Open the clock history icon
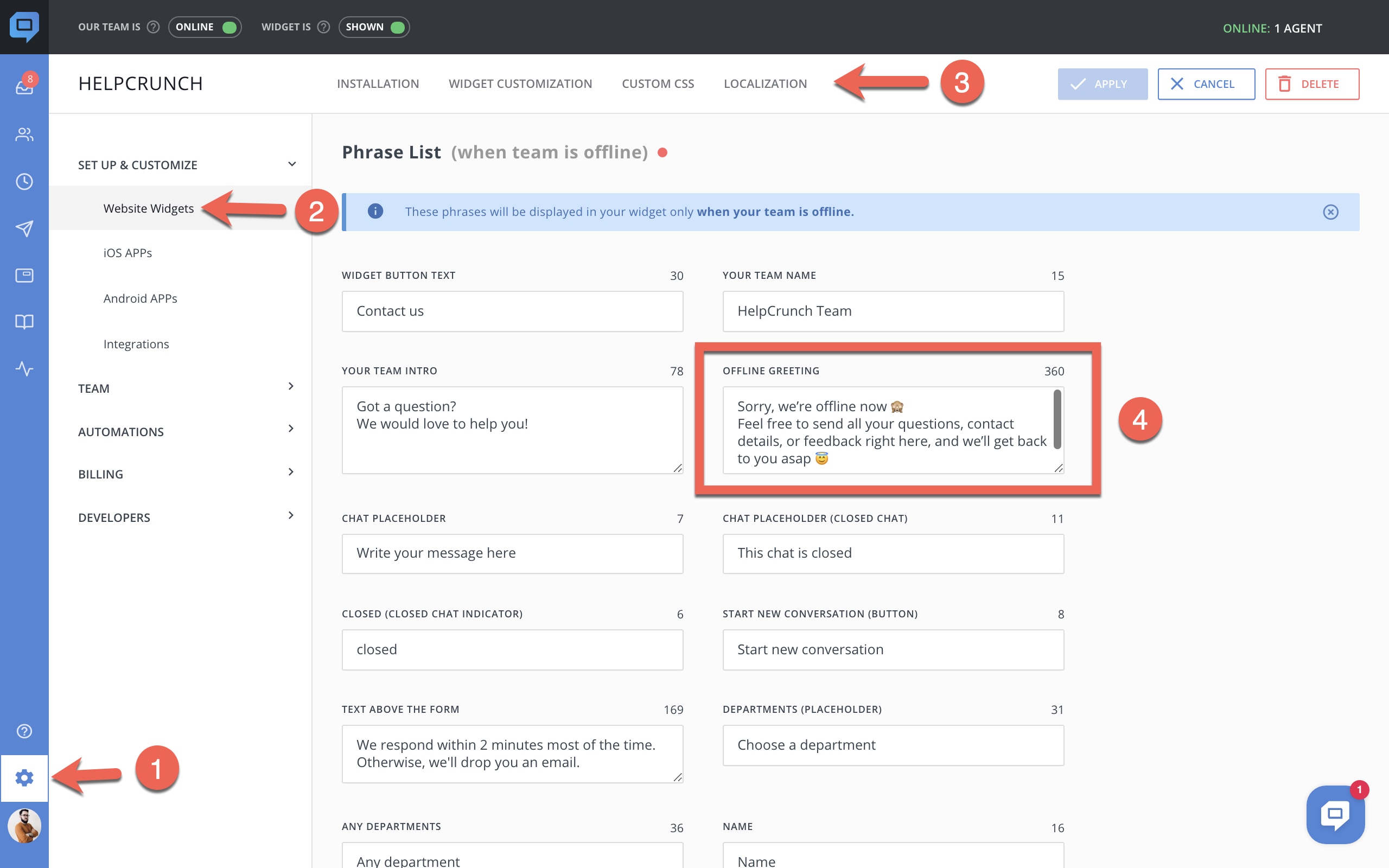 (x=24, y=181)
